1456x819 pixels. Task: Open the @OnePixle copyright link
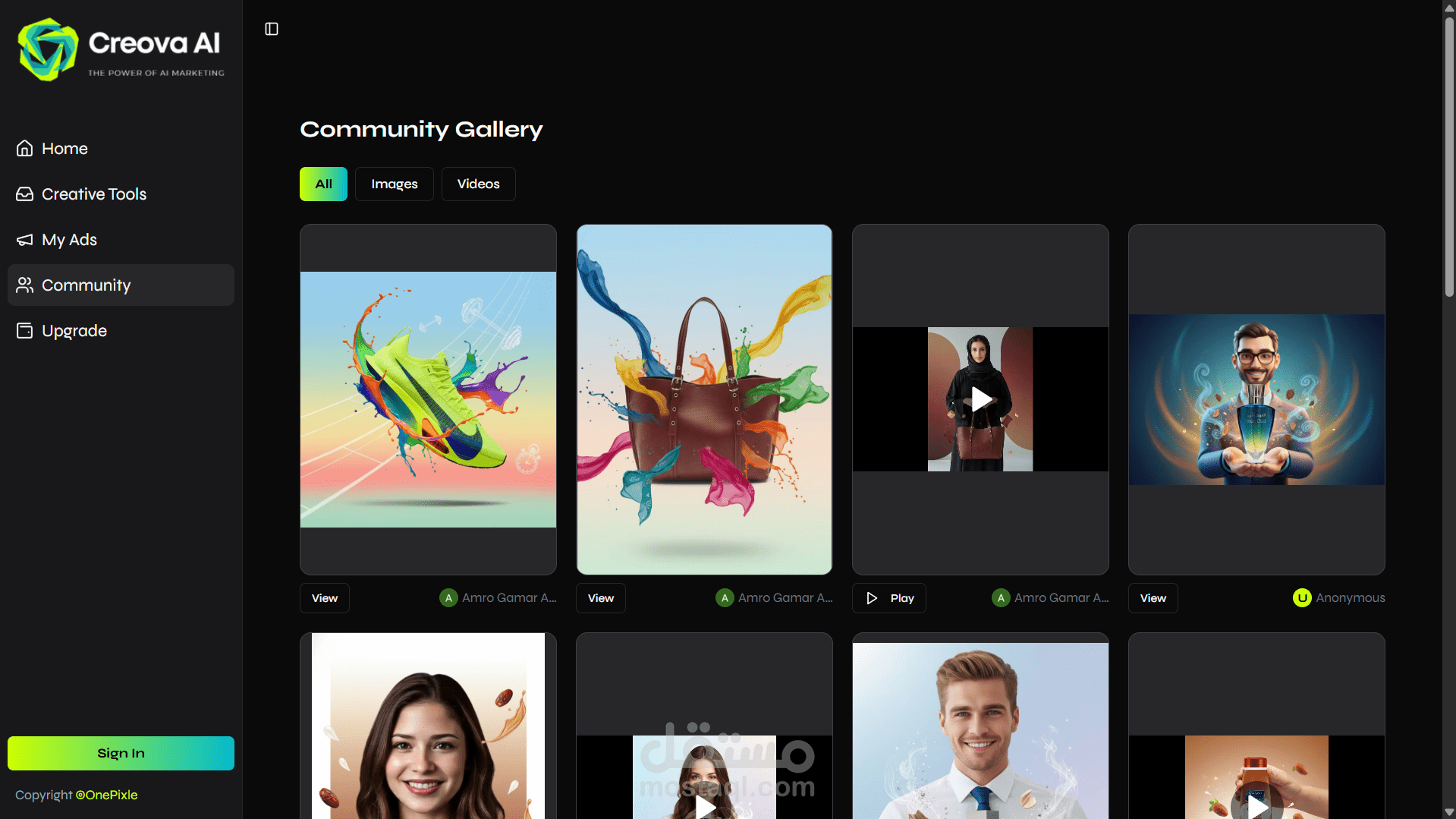click(x=107, y=795)
